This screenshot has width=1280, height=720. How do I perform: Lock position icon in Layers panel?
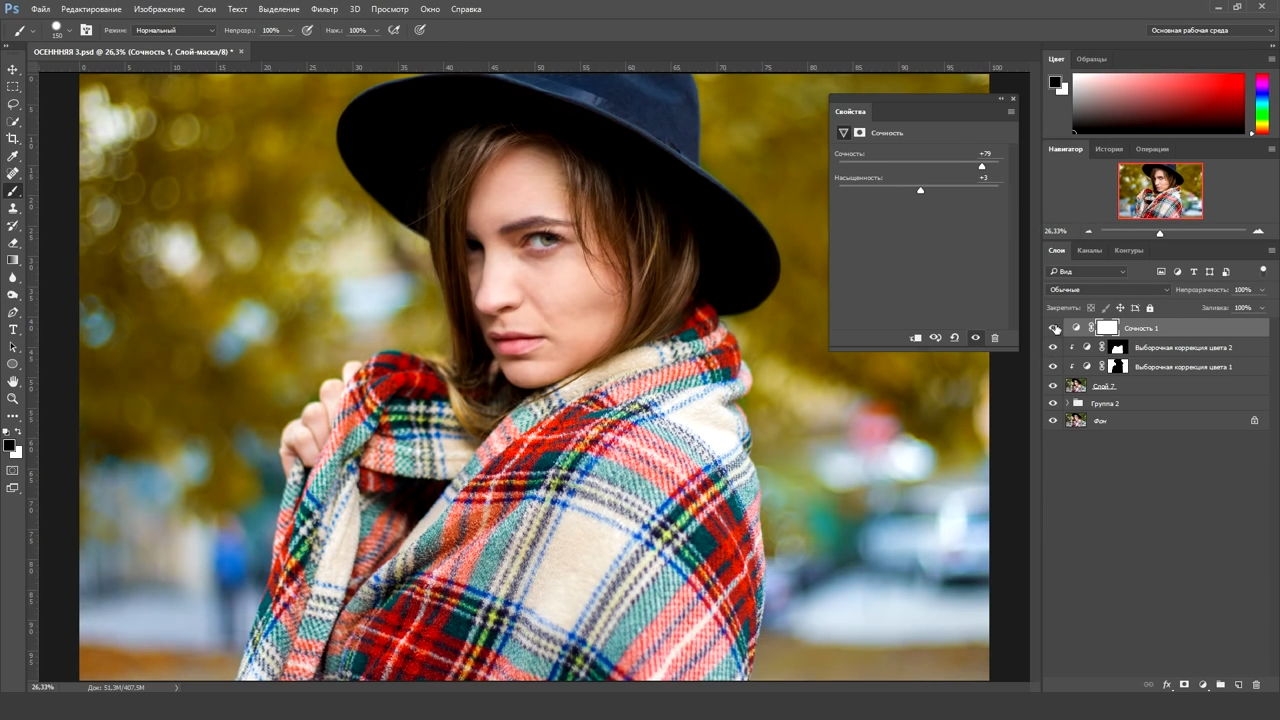1120,308
